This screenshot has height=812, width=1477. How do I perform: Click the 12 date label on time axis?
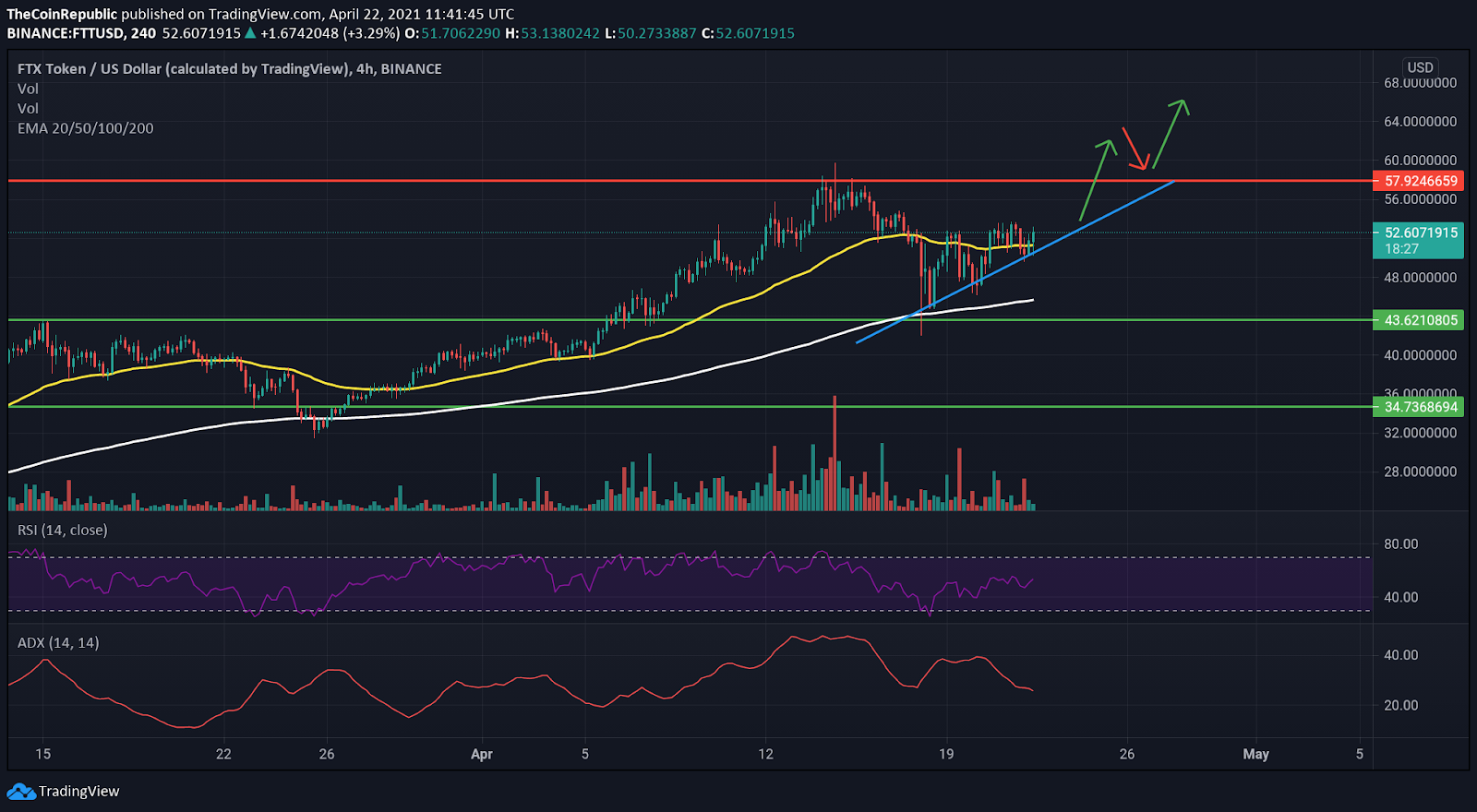click(765, 754)
